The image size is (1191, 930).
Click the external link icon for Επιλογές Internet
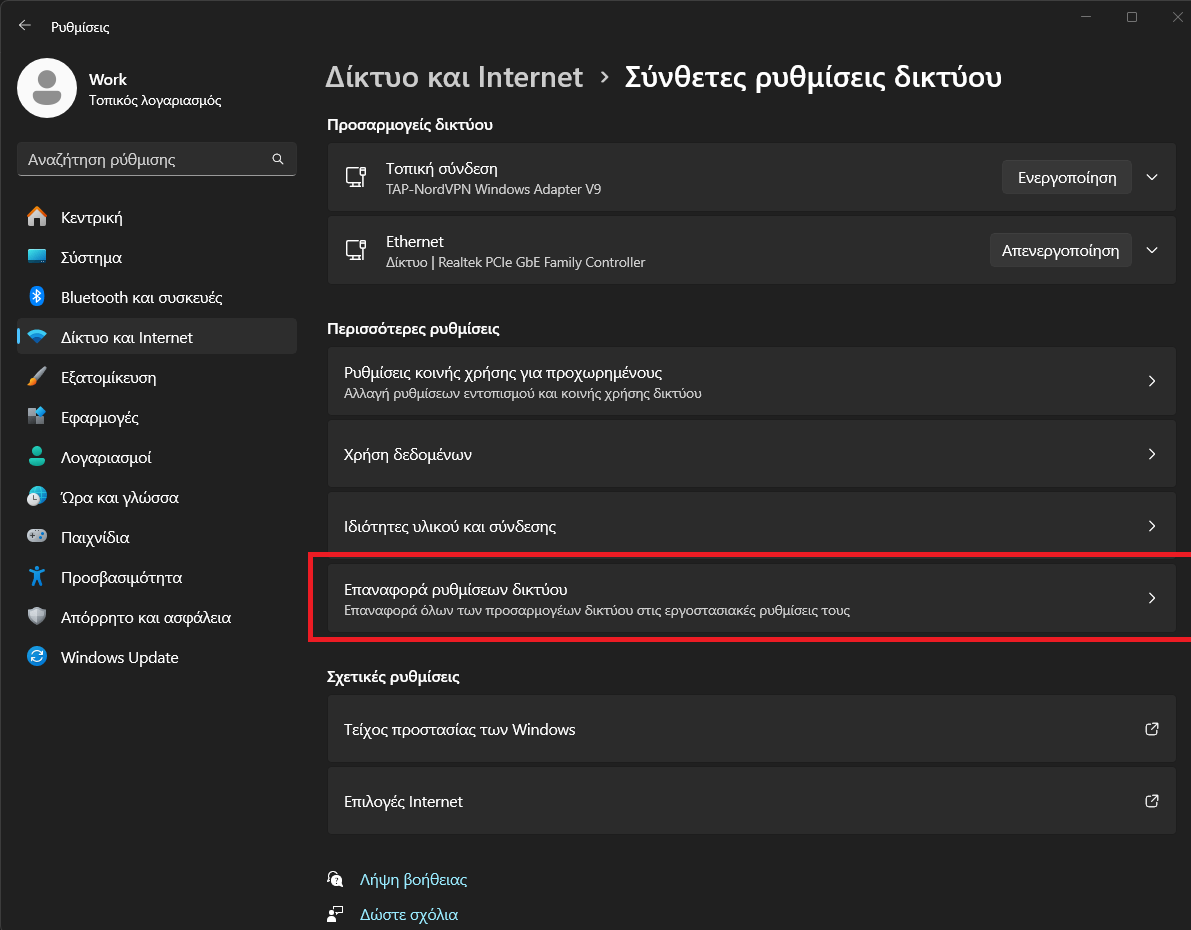point(1151,801)
